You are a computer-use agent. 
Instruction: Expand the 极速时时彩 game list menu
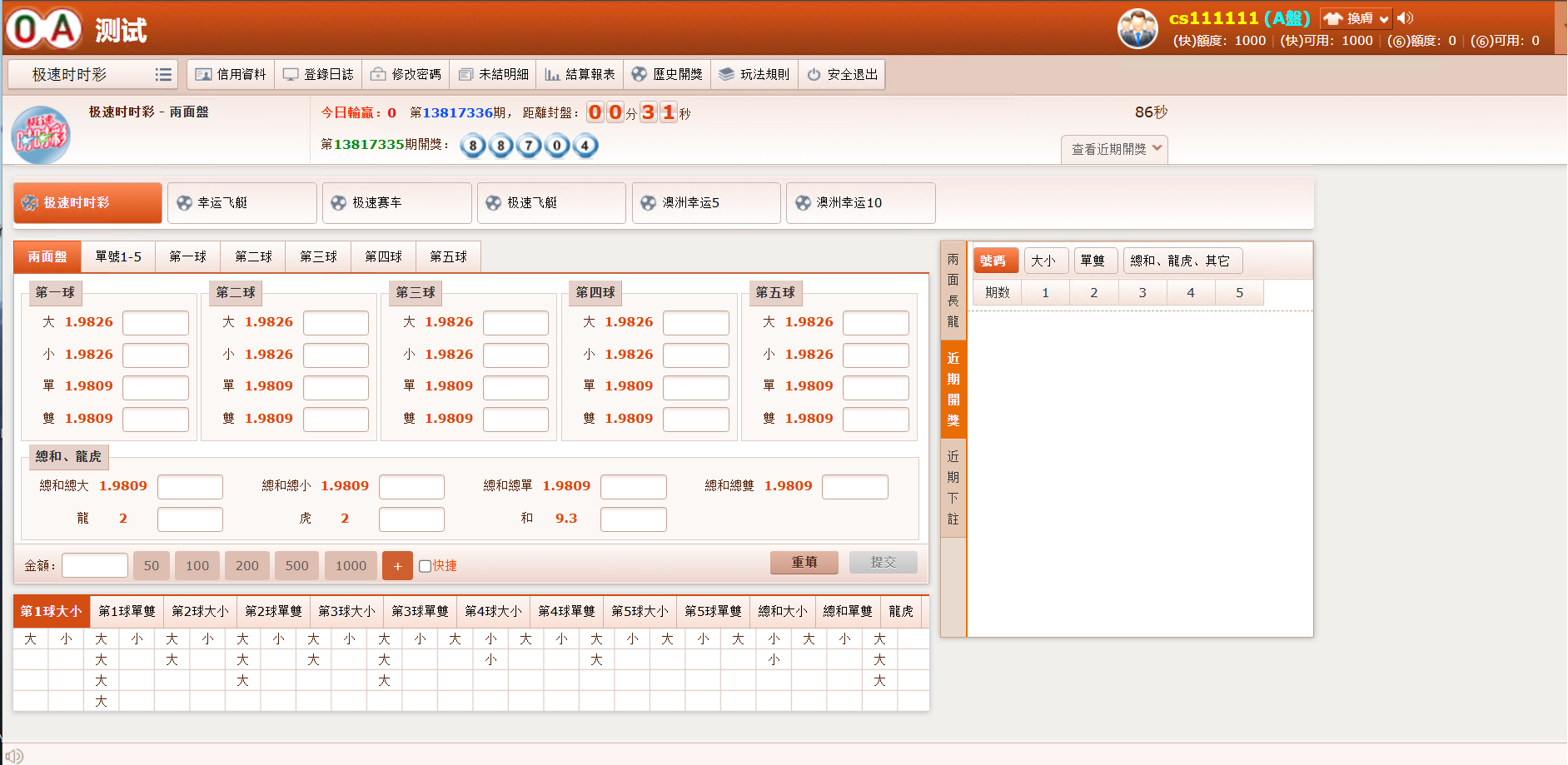pos(163,75)
